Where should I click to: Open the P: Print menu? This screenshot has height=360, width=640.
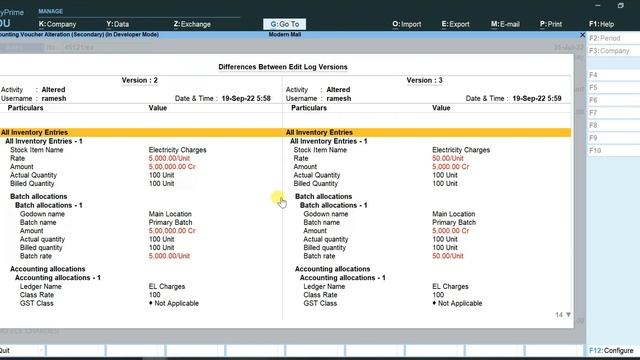tap(551, 24)
